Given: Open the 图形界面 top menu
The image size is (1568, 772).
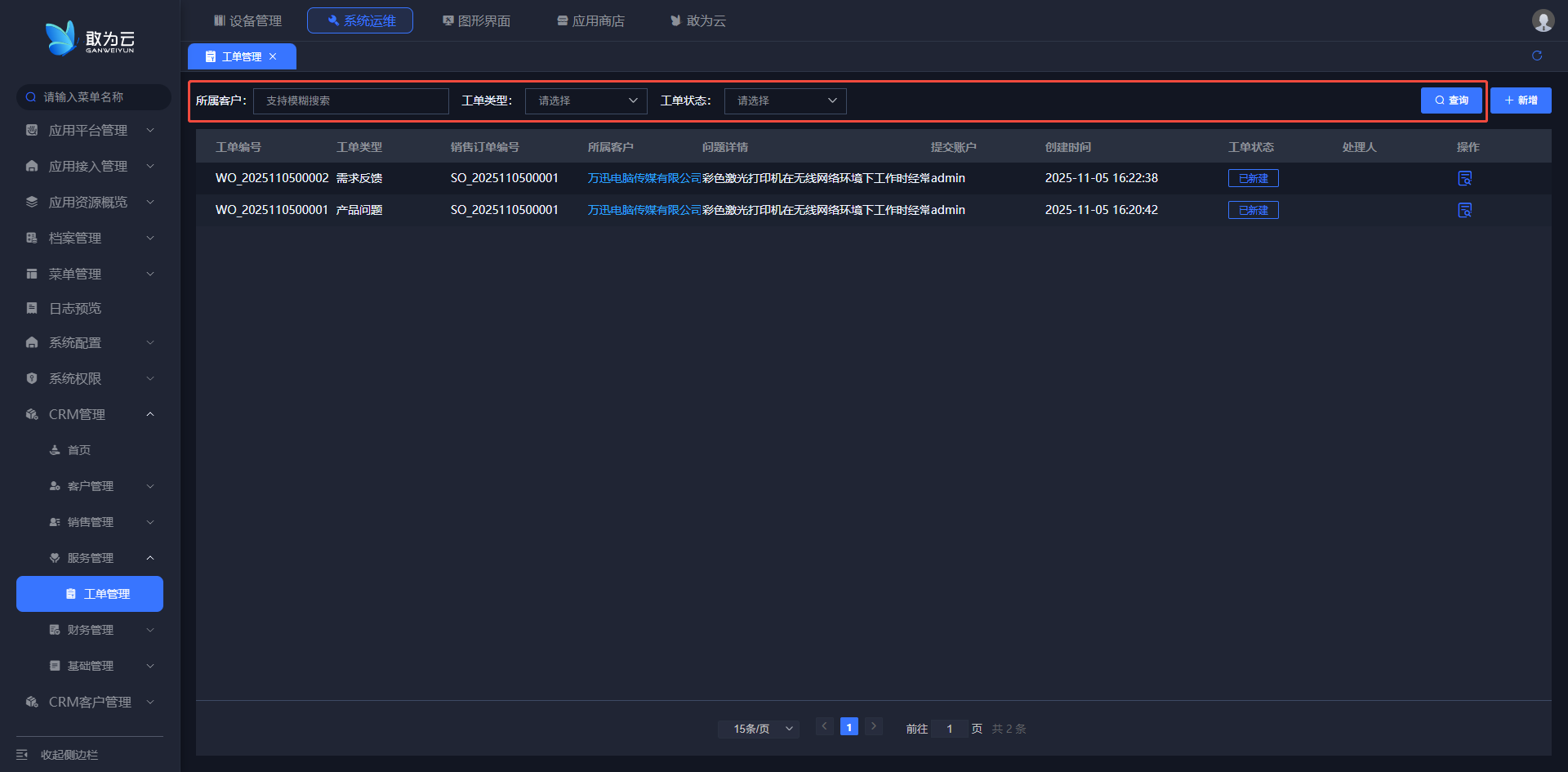Looking at the screenshot, I should coord(476,20).
